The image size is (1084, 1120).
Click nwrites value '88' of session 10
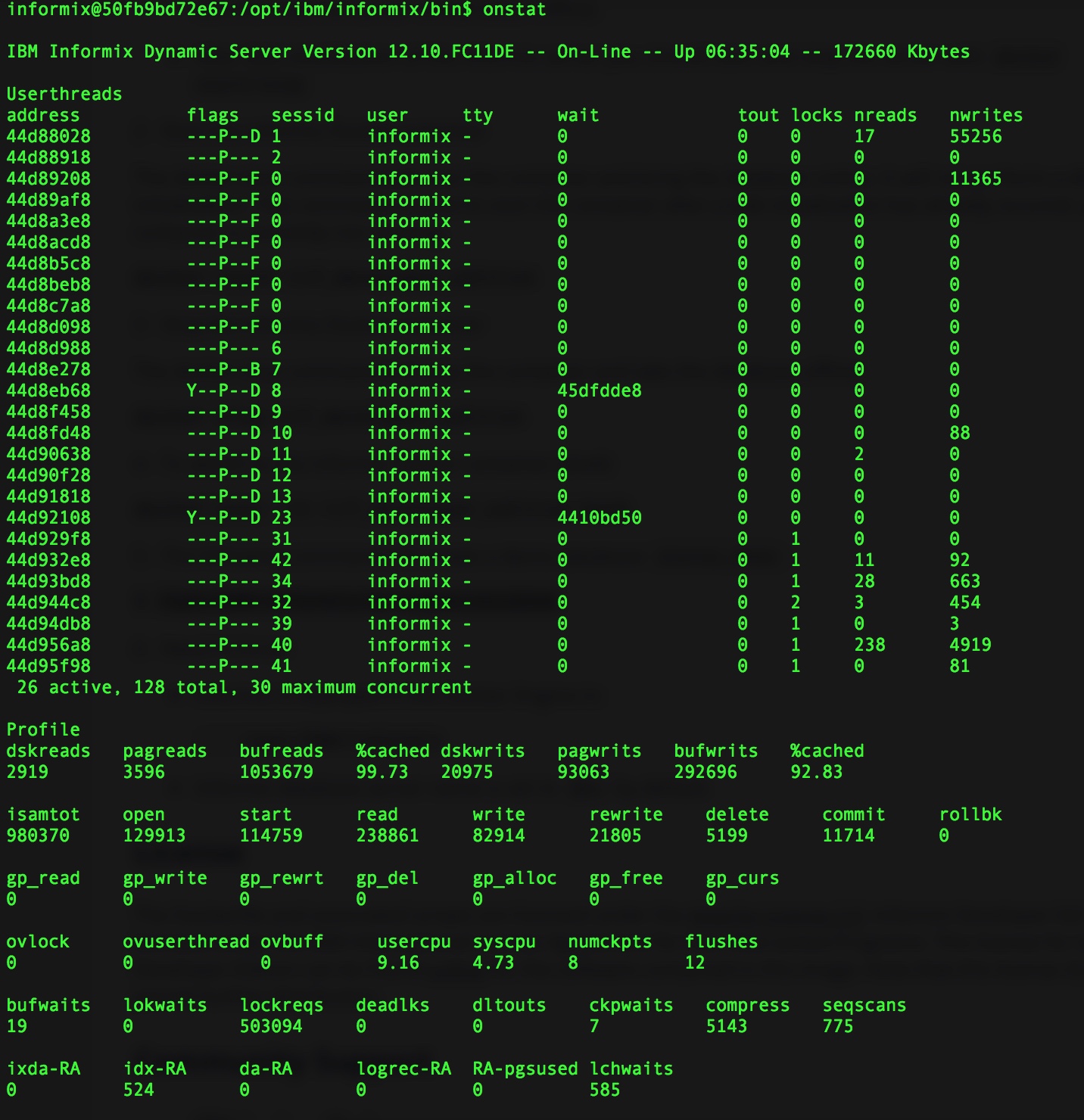coord(960,433)
